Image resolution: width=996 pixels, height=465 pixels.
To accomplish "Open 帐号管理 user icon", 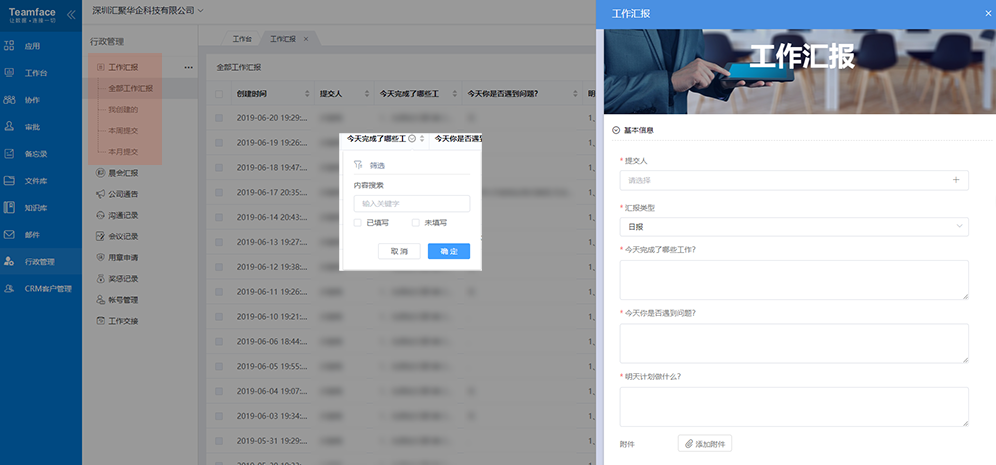I will click(x=100, y=300).
